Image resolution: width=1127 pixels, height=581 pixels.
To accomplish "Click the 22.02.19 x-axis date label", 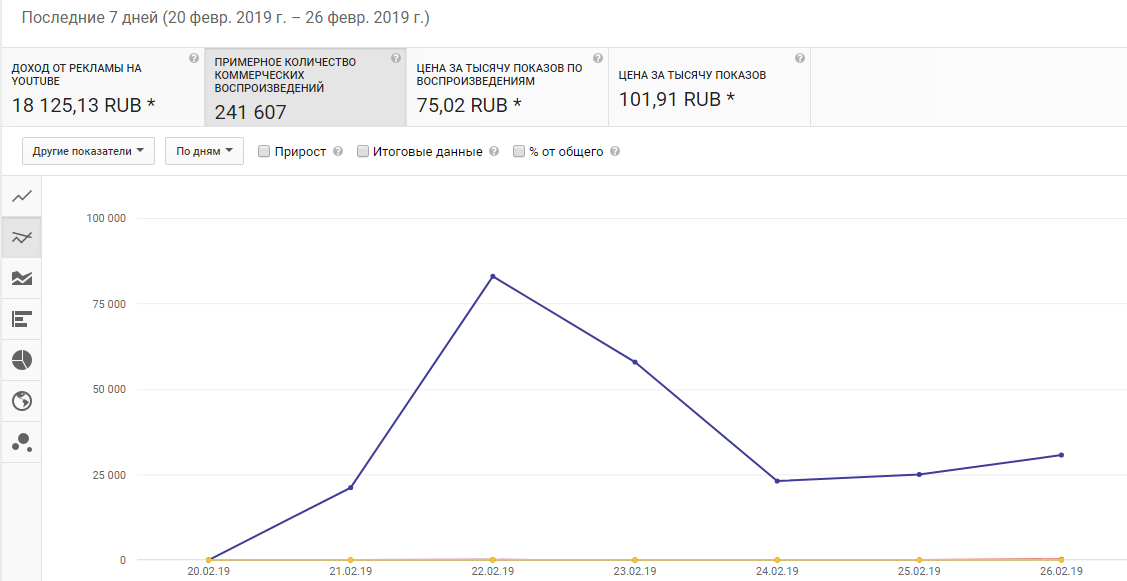I will tap(492, 572).
